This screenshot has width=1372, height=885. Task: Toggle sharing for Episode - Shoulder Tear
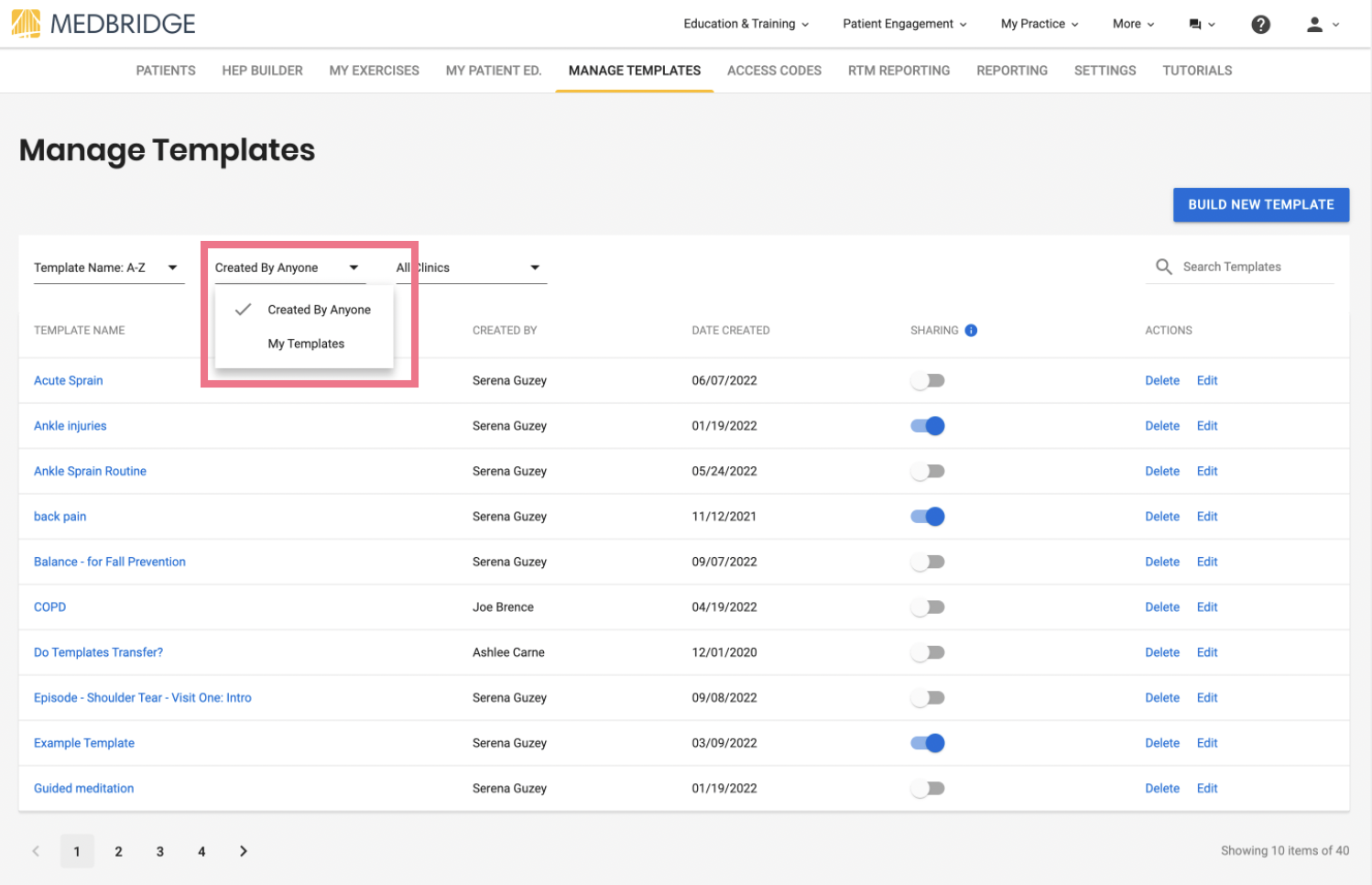[x=927, y=698]
